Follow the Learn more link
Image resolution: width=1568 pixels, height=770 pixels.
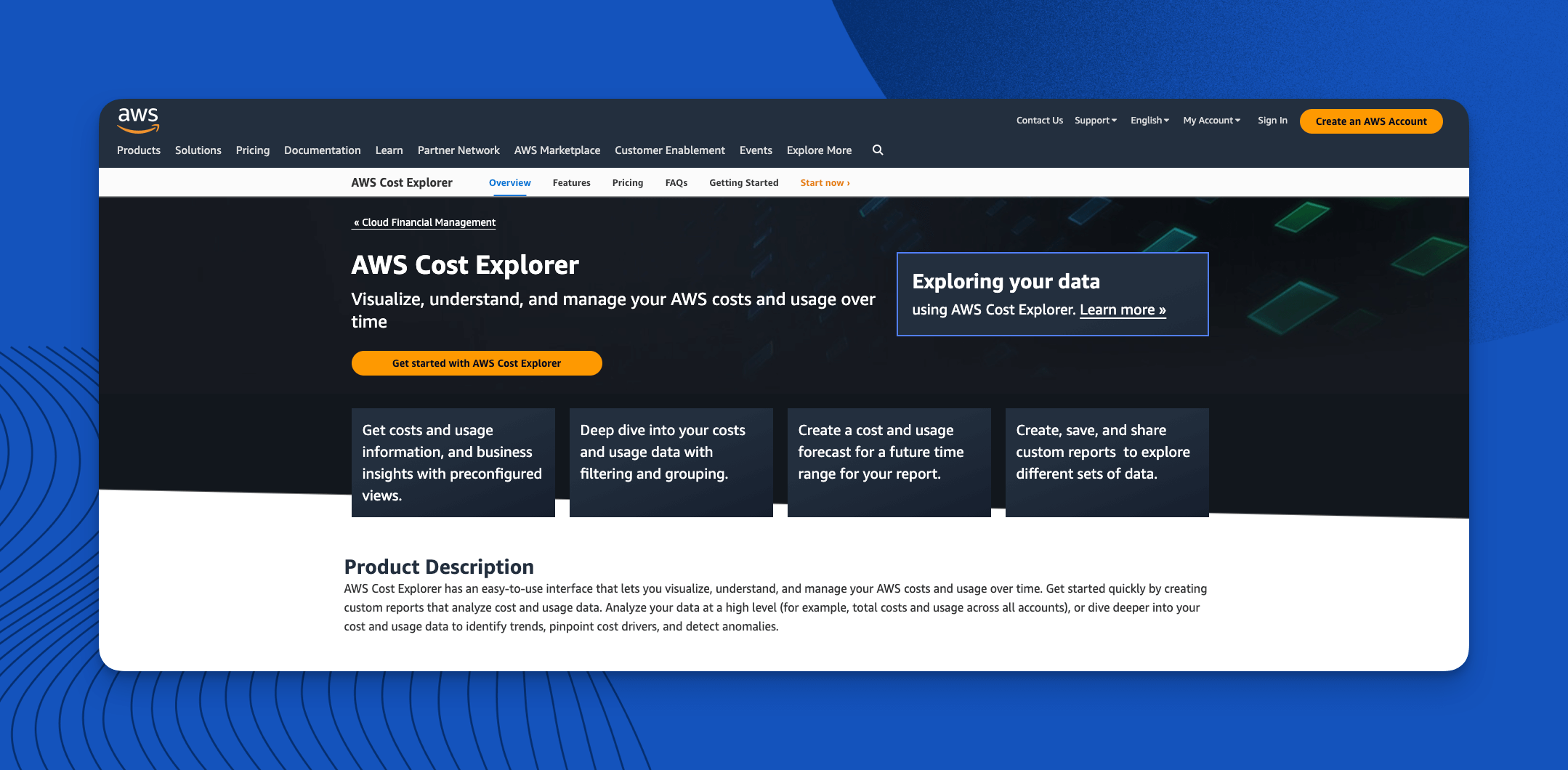1122,309
